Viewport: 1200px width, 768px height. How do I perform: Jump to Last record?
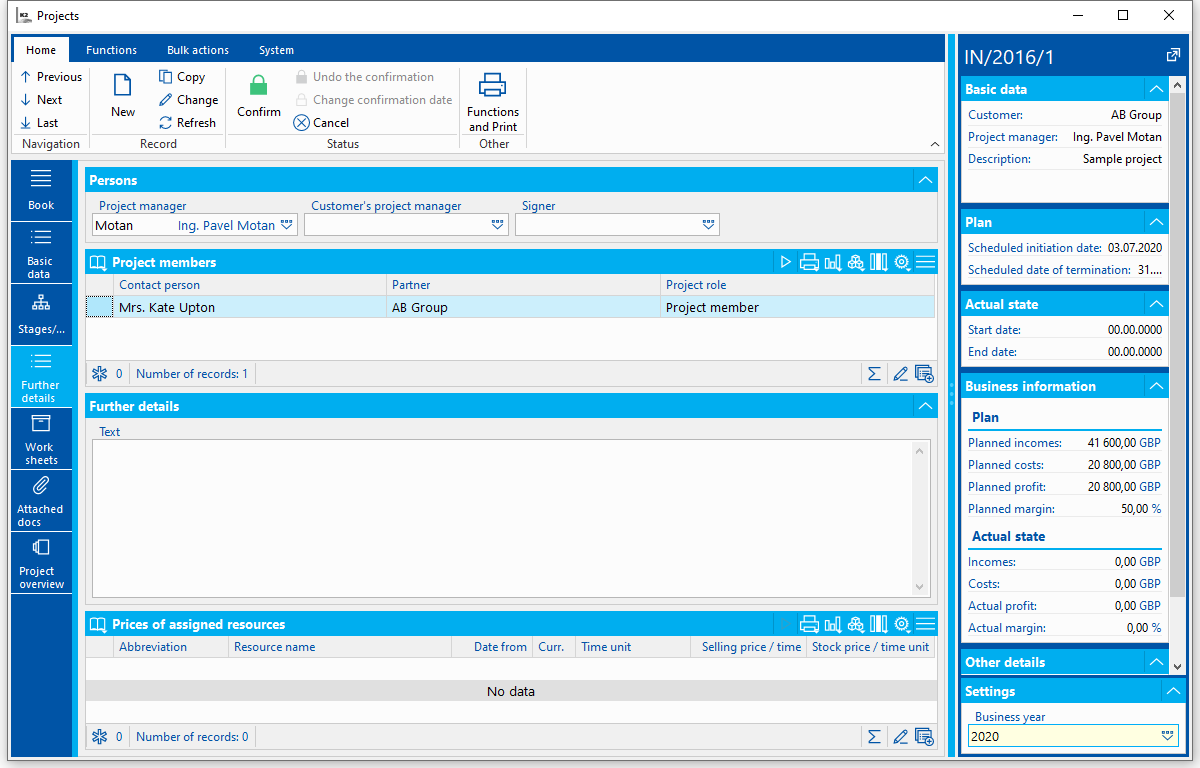point(39,123)
